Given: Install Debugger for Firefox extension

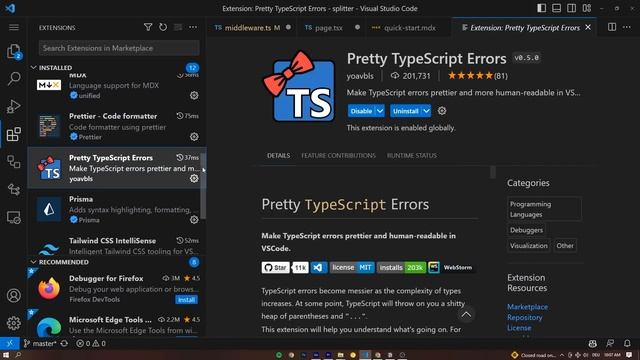Looking at the screenshot, I should click(187, 300).
